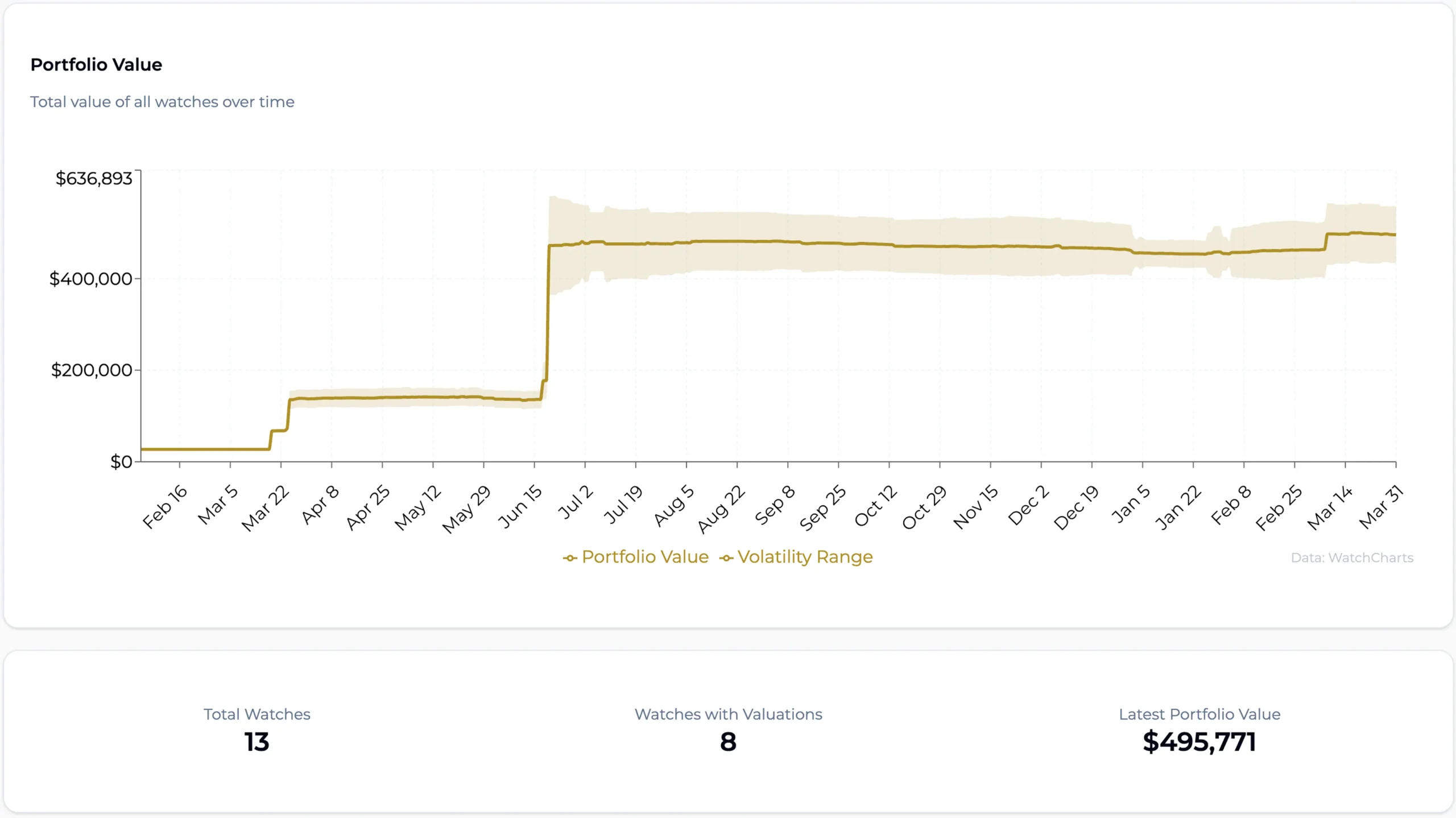Click the Data: WatchCharts attribution text
Viewport: 1456px width, 818px height.
1351,558
